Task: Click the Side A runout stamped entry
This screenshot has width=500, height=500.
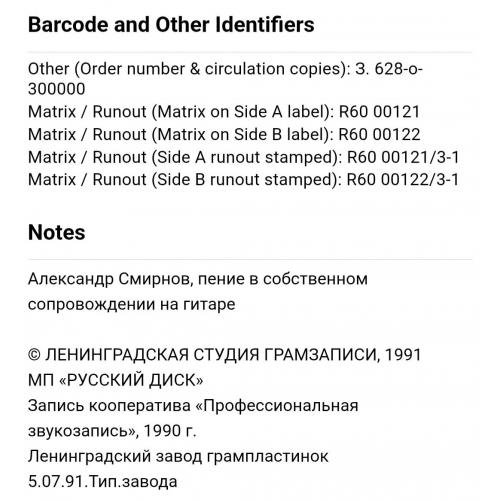Action: (x=245, y=157)
